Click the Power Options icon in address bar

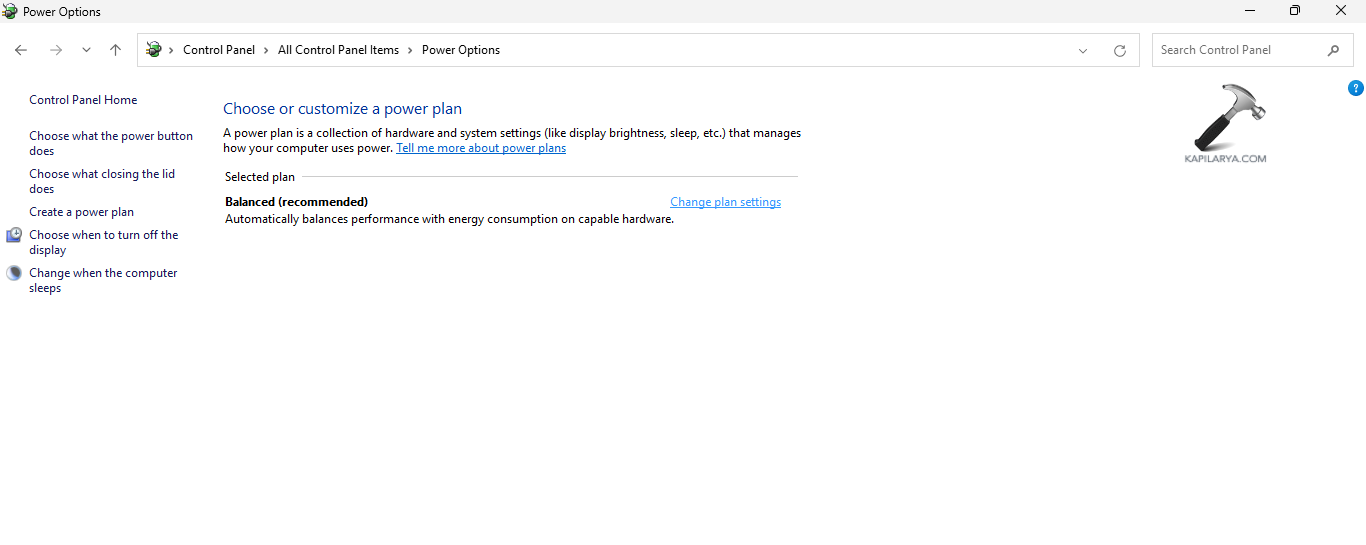(x=154, y=50)
